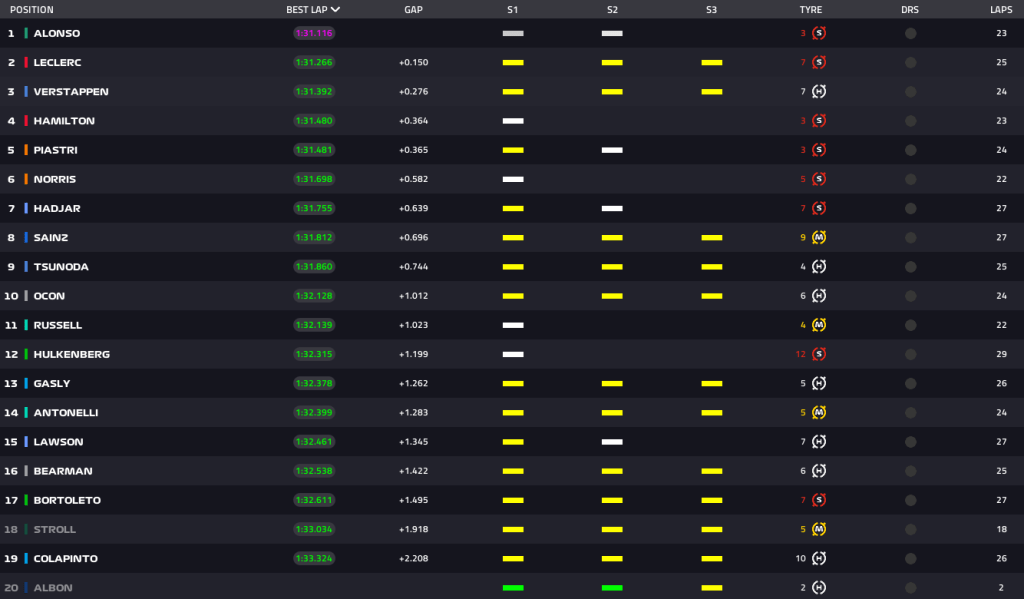The height and width of the screenshot is (599, 1024).
Task: Click Sainz's tyre age number 9
Action: point(803,238)
